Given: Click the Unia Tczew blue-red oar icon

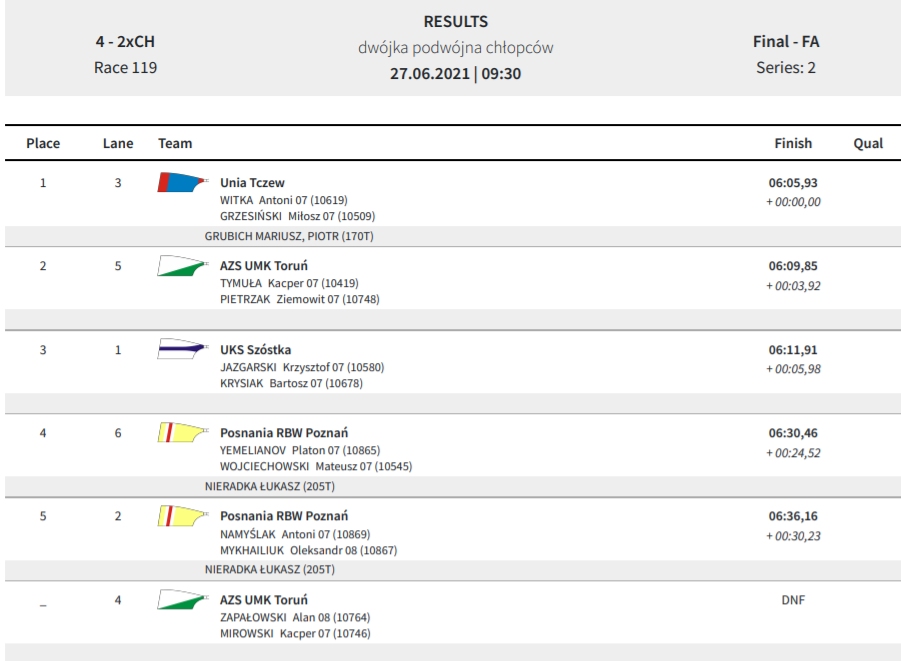Looking at the screenshot, I should (x=183, y=182).
